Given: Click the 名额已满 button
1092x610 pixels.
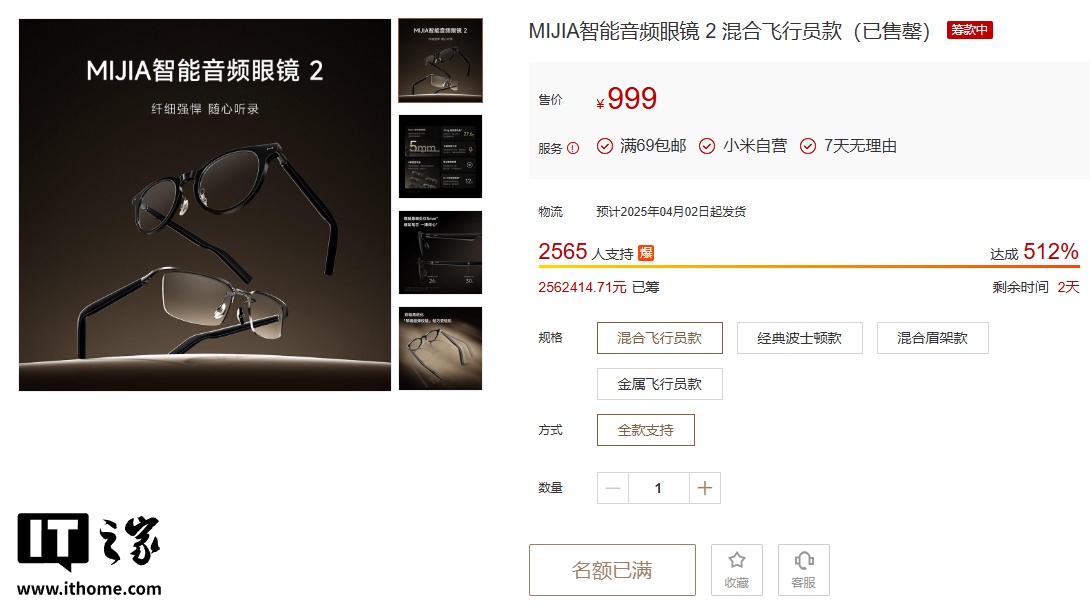Looking at the screenshot, I should coord(612,570).
